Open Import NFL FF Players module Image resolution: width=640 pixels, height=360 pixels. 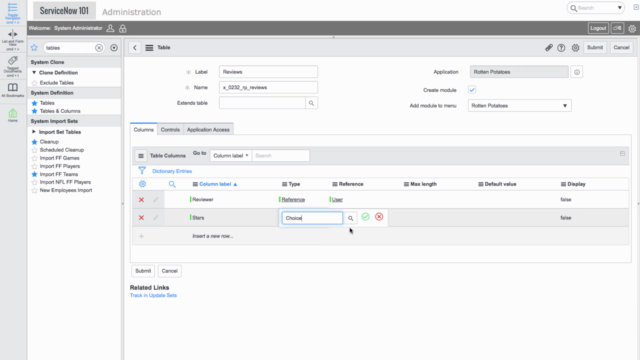click(x=65, y=182)
